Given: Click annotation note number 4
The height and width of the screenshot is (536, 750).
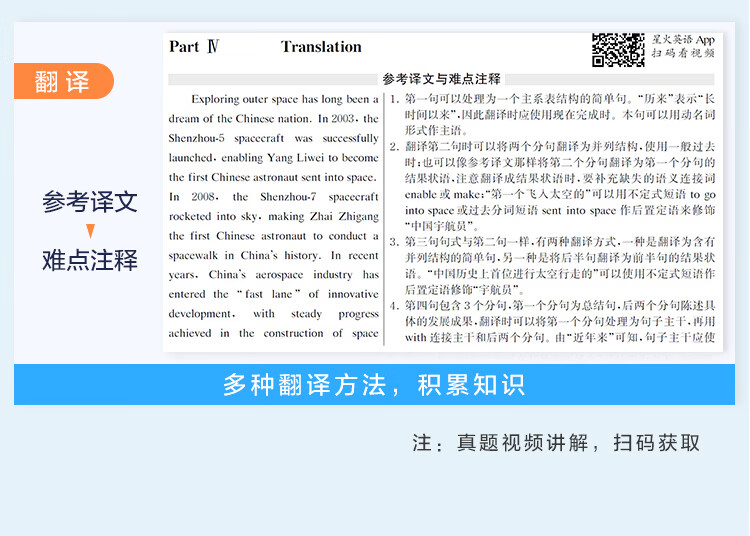Looking at the screenshot, I should (394, 305).
